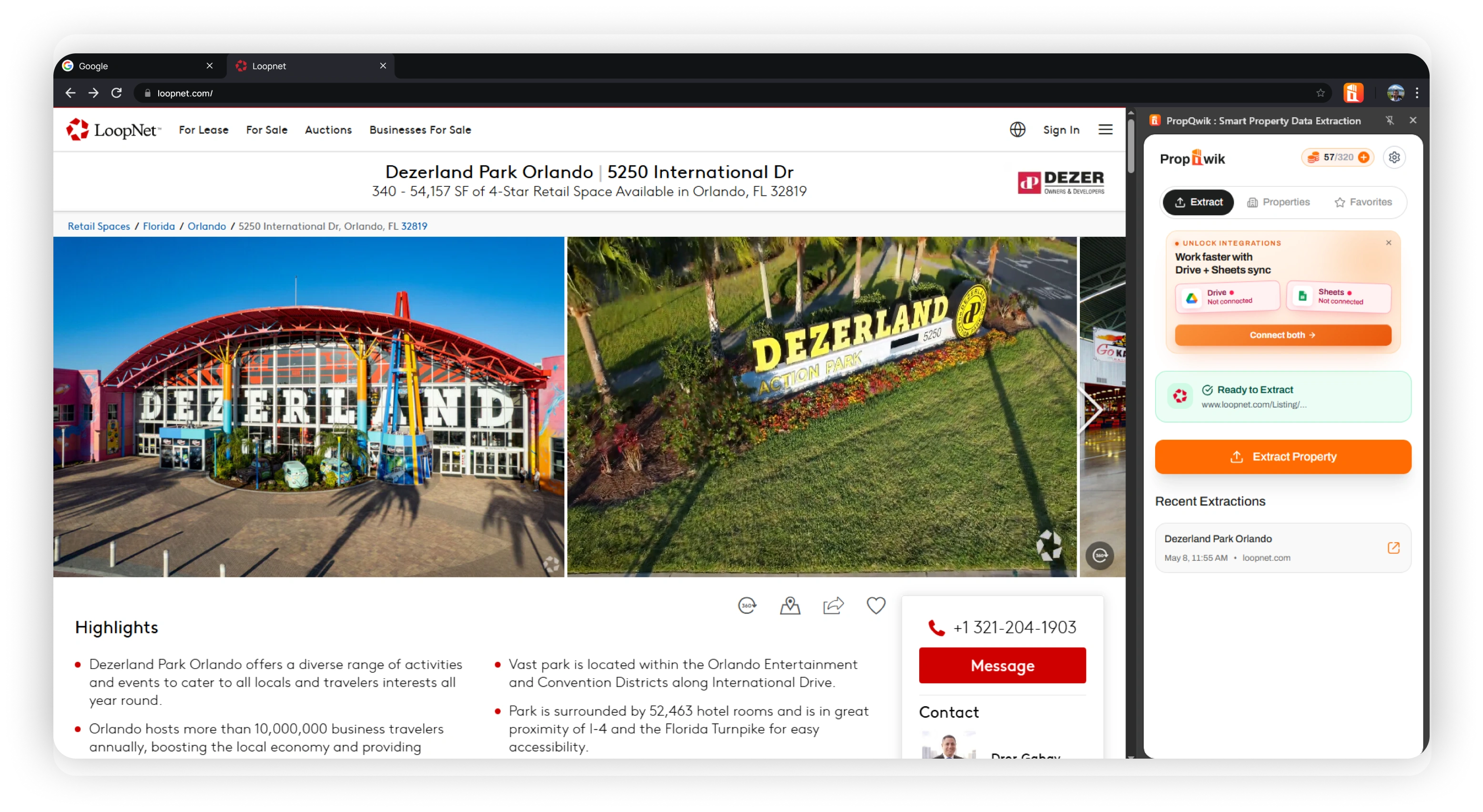Save listing with the heart icon
This screenshot has width=1483, height=812.
pyautogui.click(x=875, y=605)
